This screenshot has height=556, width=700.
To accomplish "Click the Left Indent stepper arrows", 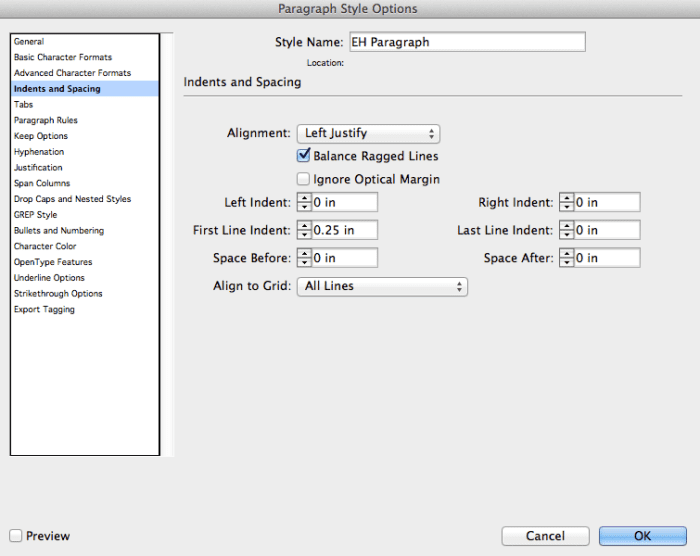I will tap(304, 202).
